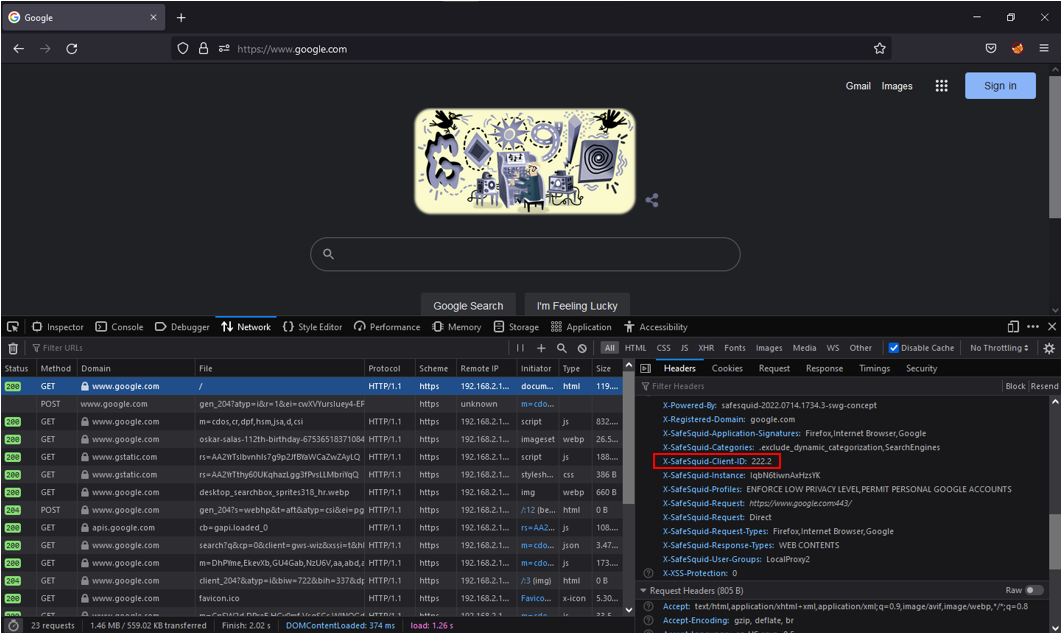Open Responsive Design Mode
Viewport: 1061px width, 633px height.
coord(1013,327)
